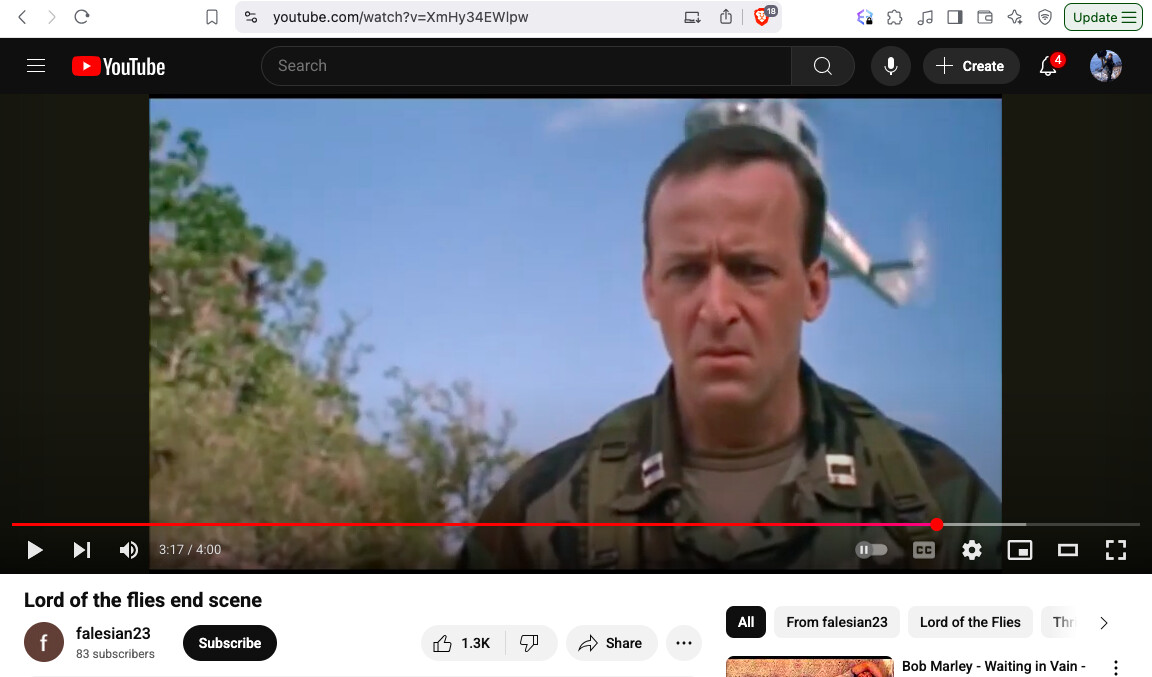This screenshot has width=1152, height=677.
Task: Open the browser extensions puzzle icon
Action: (x=894, y=17)
